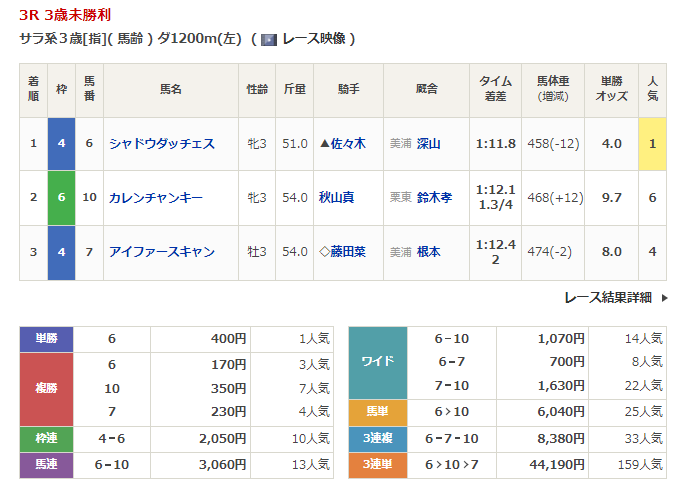
Task: Click the ◇ mark before 藤田菜
Action: coord(325,252)
